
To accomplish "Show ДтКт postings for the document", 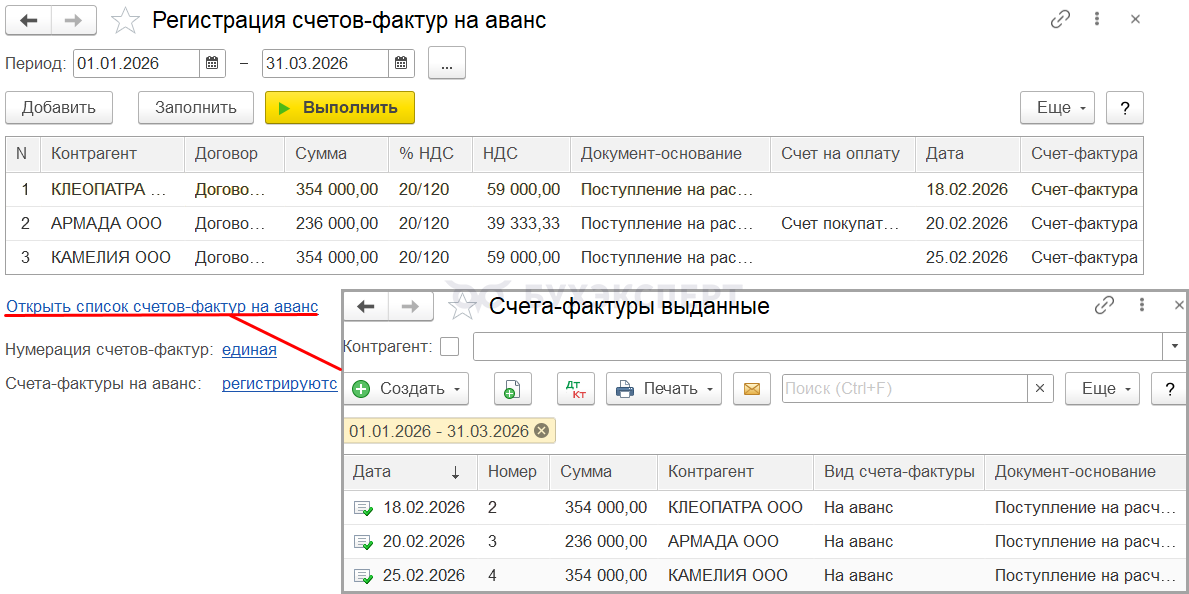I will 576,389.
